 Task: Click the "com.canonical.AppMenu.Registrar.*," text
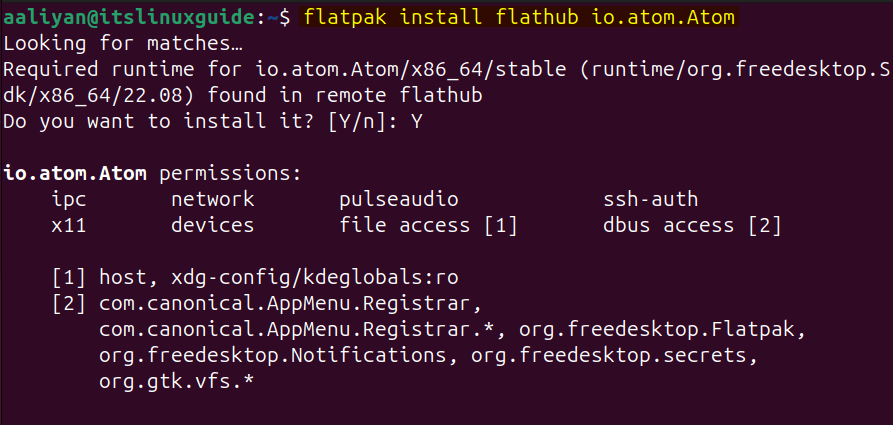302,330
